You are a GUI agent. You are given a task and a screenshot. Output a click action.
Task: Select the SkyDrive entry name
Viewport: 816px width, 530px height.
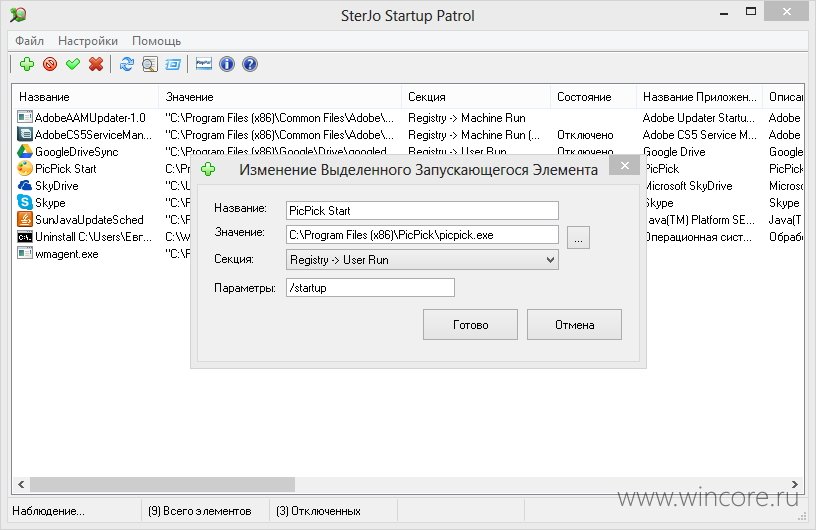coord(57,186)
